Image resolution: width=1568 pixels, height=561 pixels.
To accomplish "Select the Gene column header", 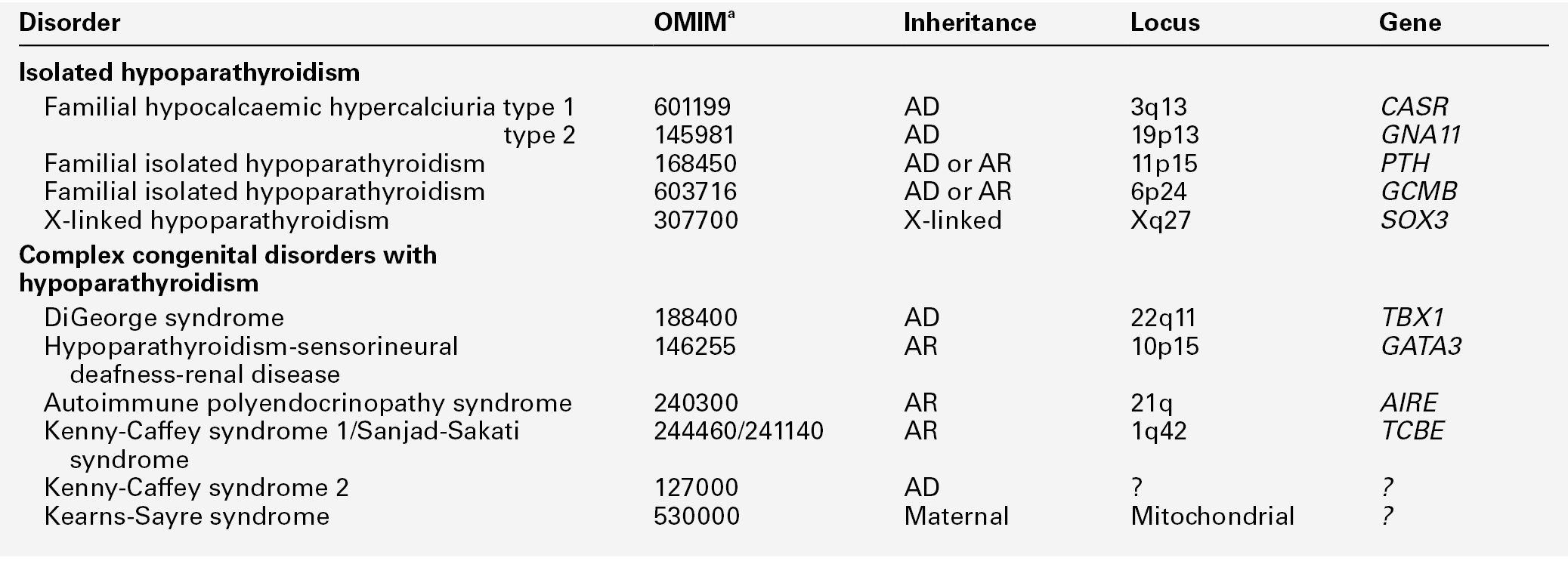I will pos(1409,23).
